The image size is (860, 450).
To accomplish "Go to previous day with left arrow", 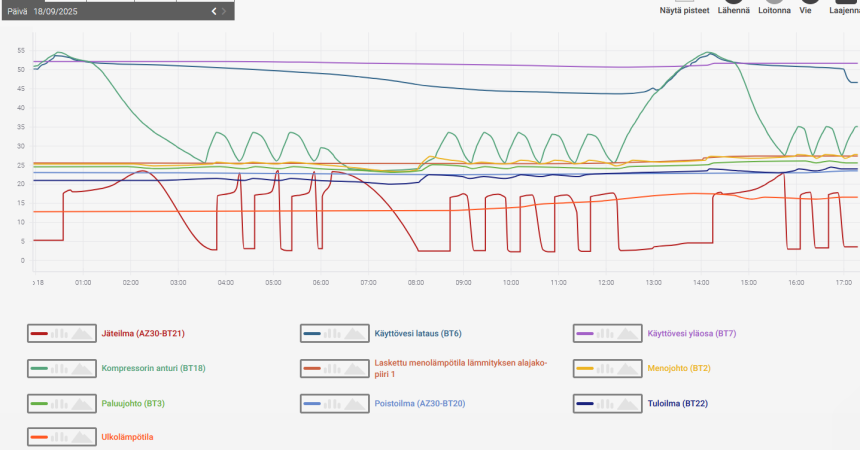I will pyautogui.click(x=213, y=11).
